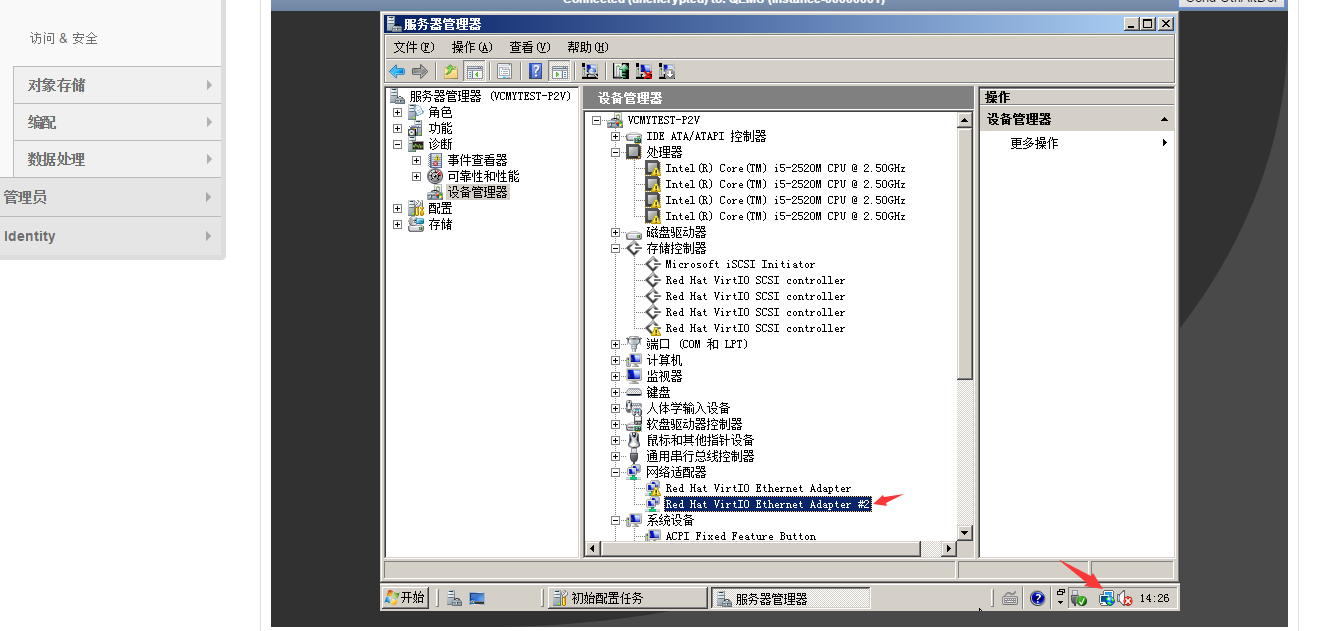Viewport: 1335px width, 631px height.
Task: Click the help question mark in the taskbar tray
Action: (x=1037, y=598)
